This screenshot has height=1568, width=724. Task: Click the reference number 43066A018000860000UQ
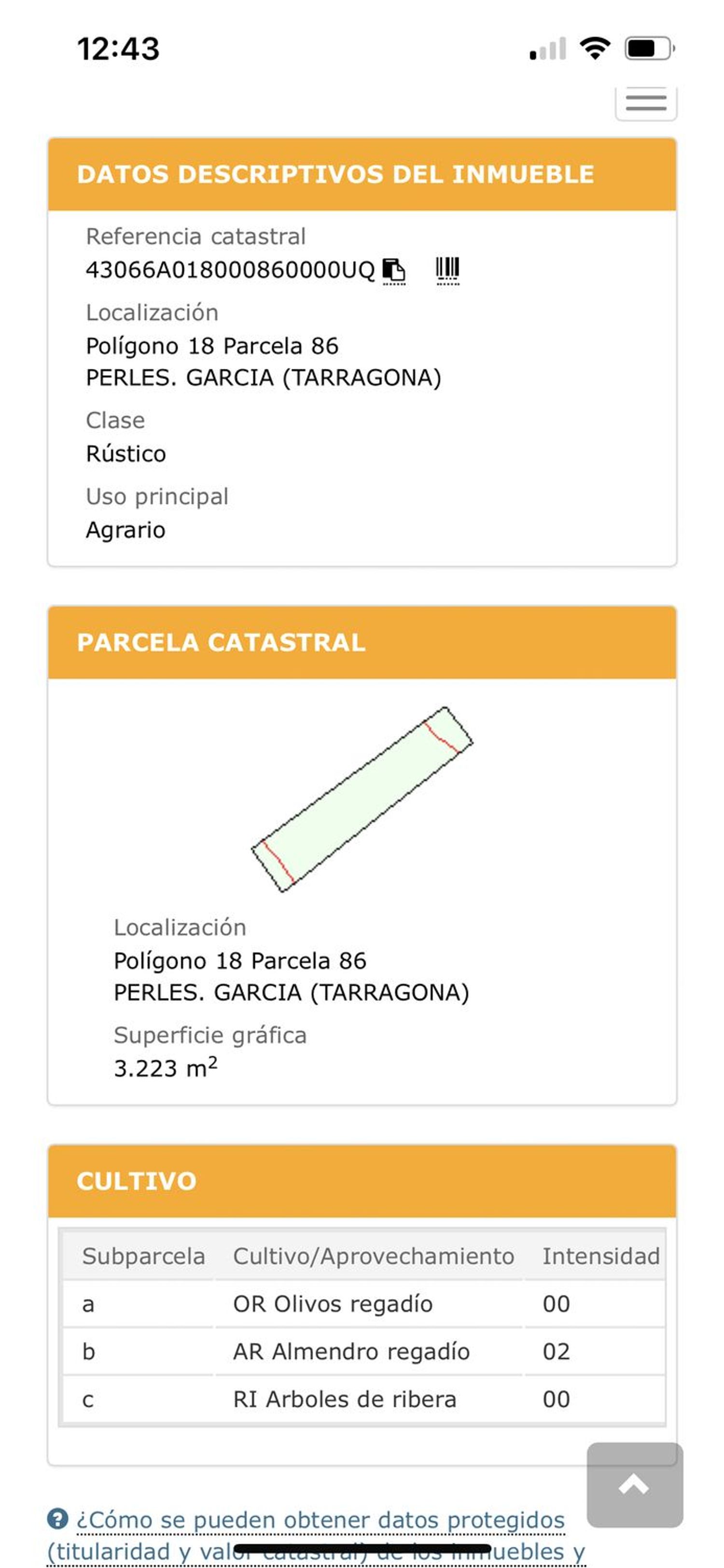point(230,269)
